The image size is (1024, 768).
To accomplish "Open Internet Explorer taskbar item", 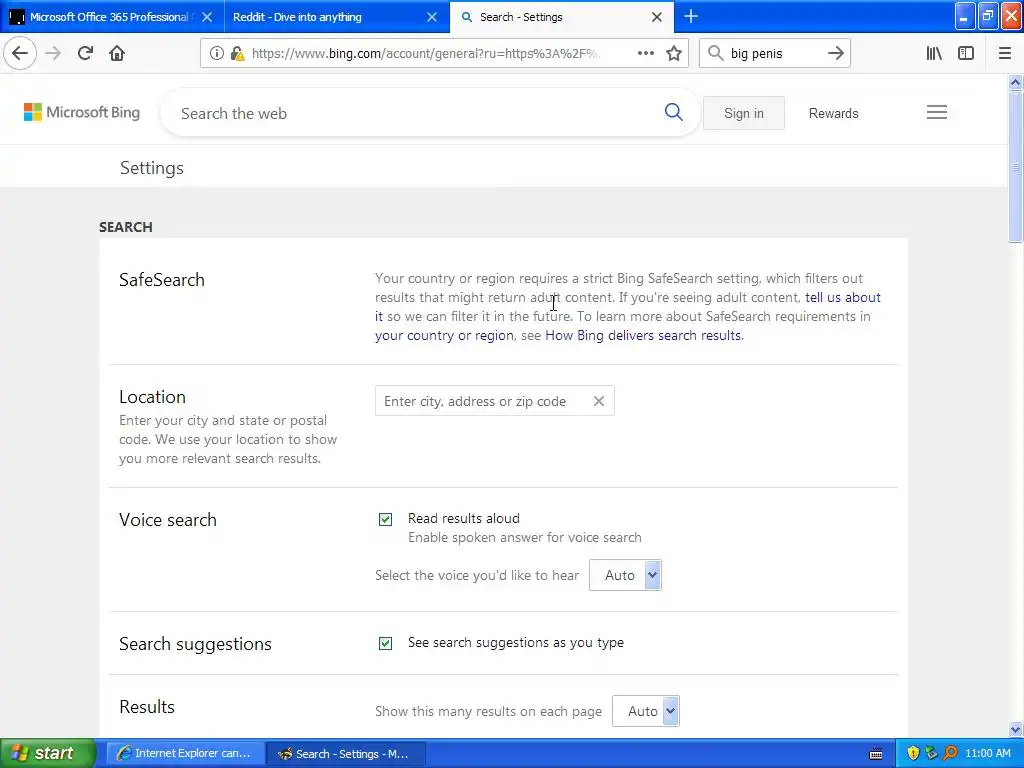I will [184, 754].
